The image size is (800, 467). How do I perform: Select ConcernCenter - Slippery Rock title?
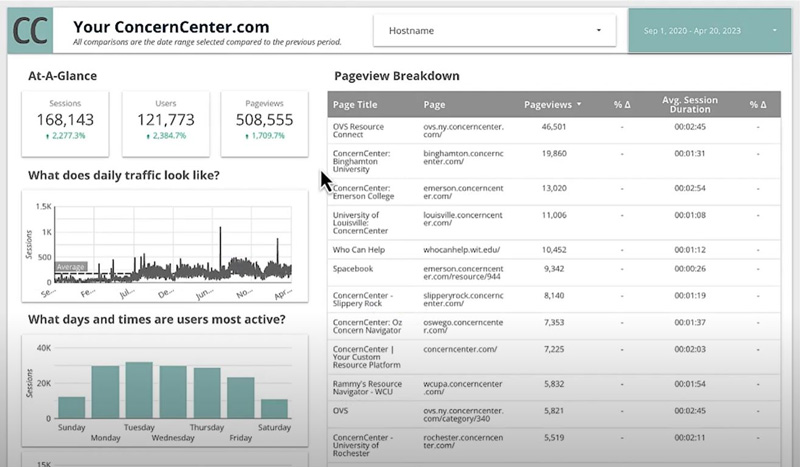point(363,300)
